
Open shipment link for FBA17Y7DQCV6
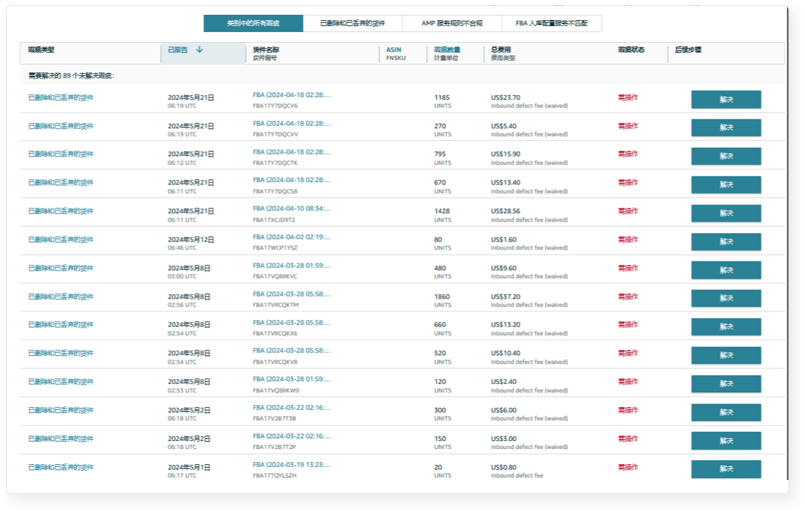point(290,96)
